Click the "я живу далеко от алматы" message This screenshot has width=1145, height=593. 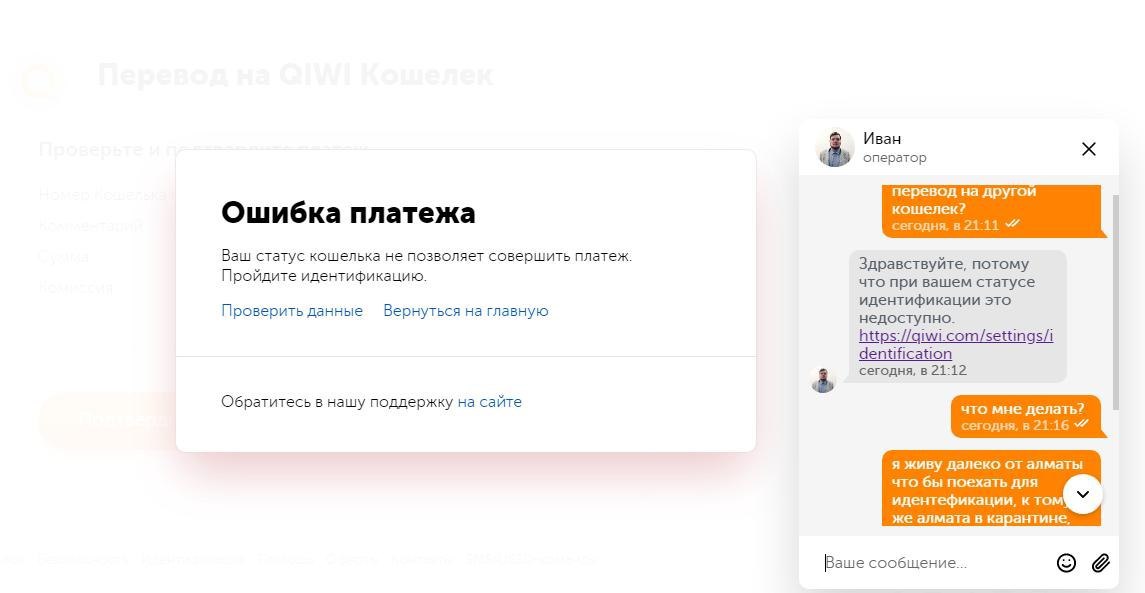991,488
